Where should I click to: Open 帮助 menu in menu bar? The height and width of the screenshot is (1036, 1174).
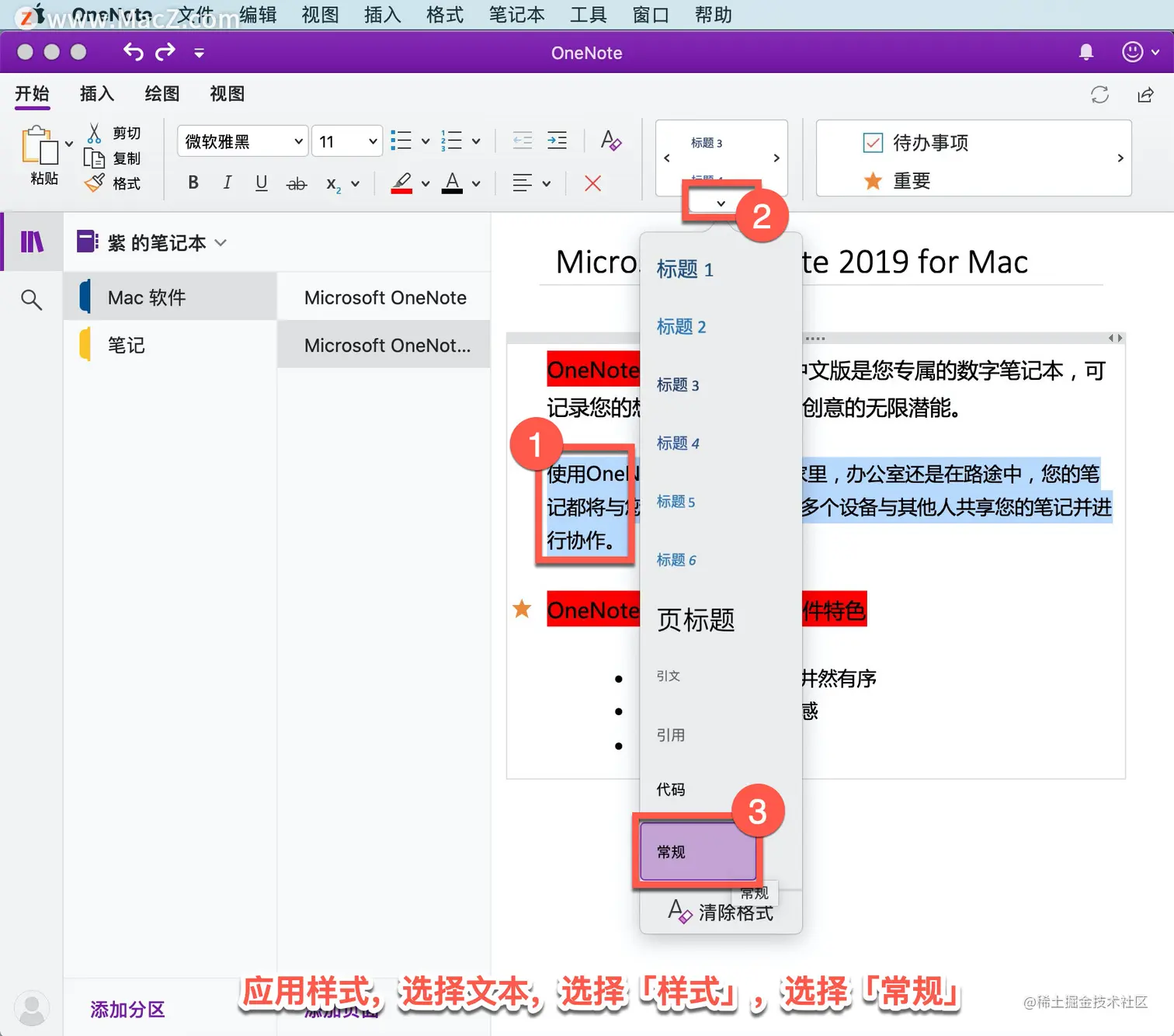tap(713, 15)
